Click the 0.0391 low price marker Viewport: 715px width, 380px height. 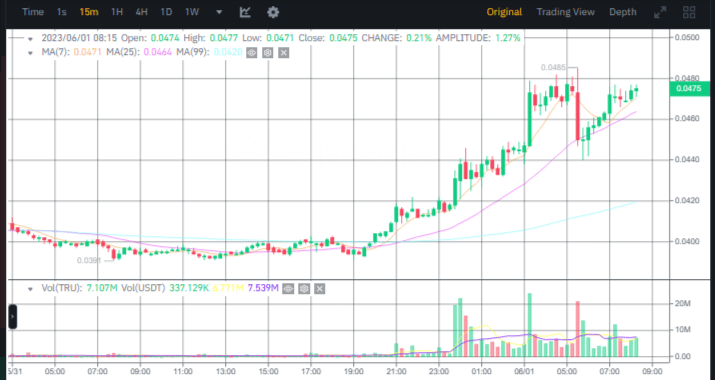point(89,260)
